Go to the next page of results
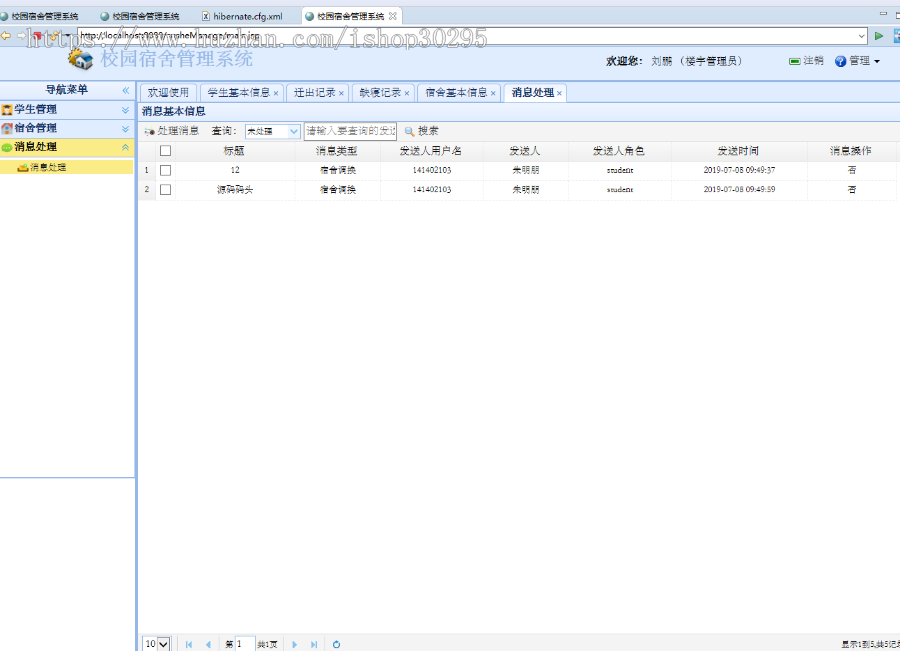Viewport: 900px width, 651px height. [x=294, y=644]
